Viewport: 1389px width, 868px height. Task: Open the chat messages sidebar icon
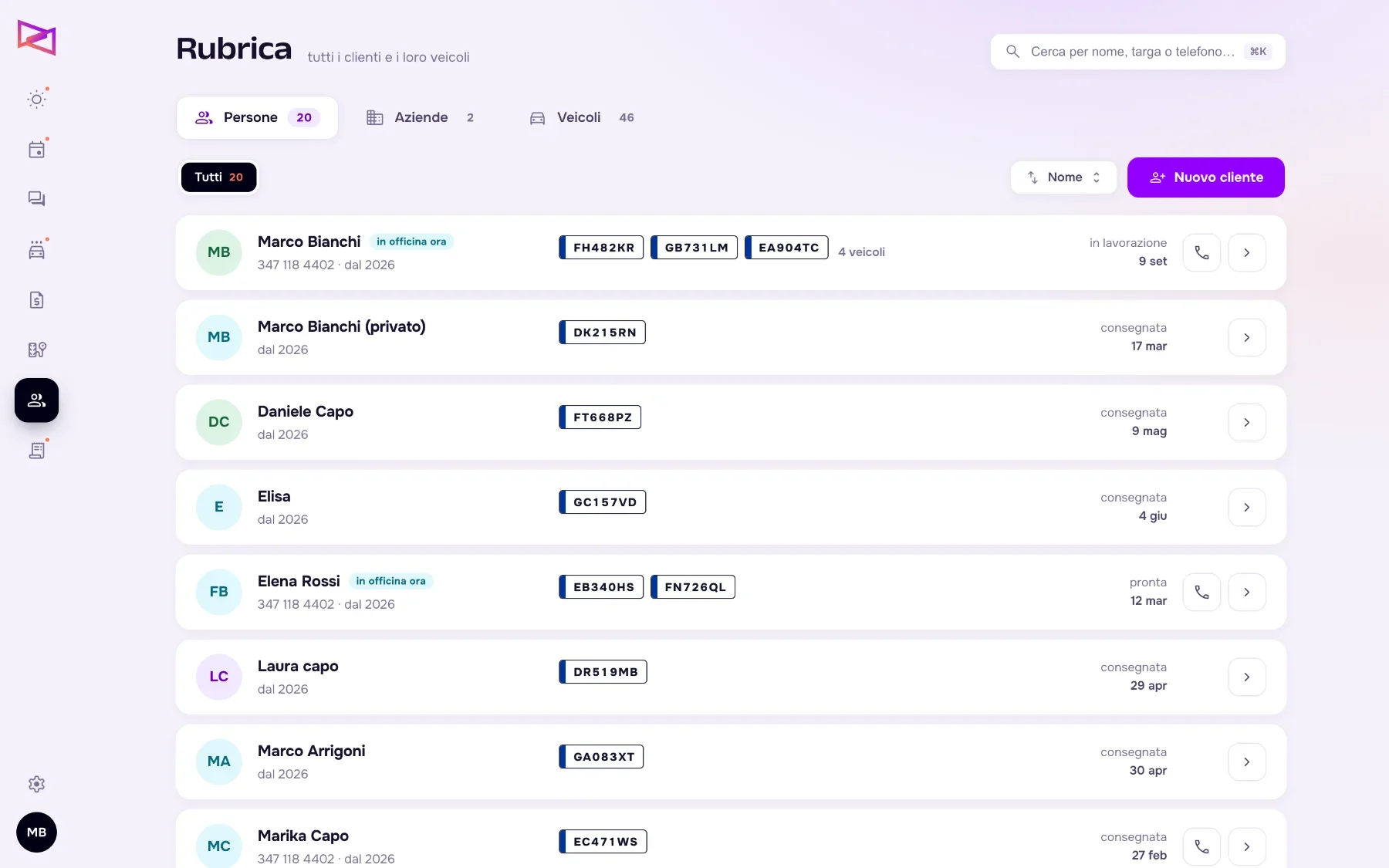[x=36, y=199]
